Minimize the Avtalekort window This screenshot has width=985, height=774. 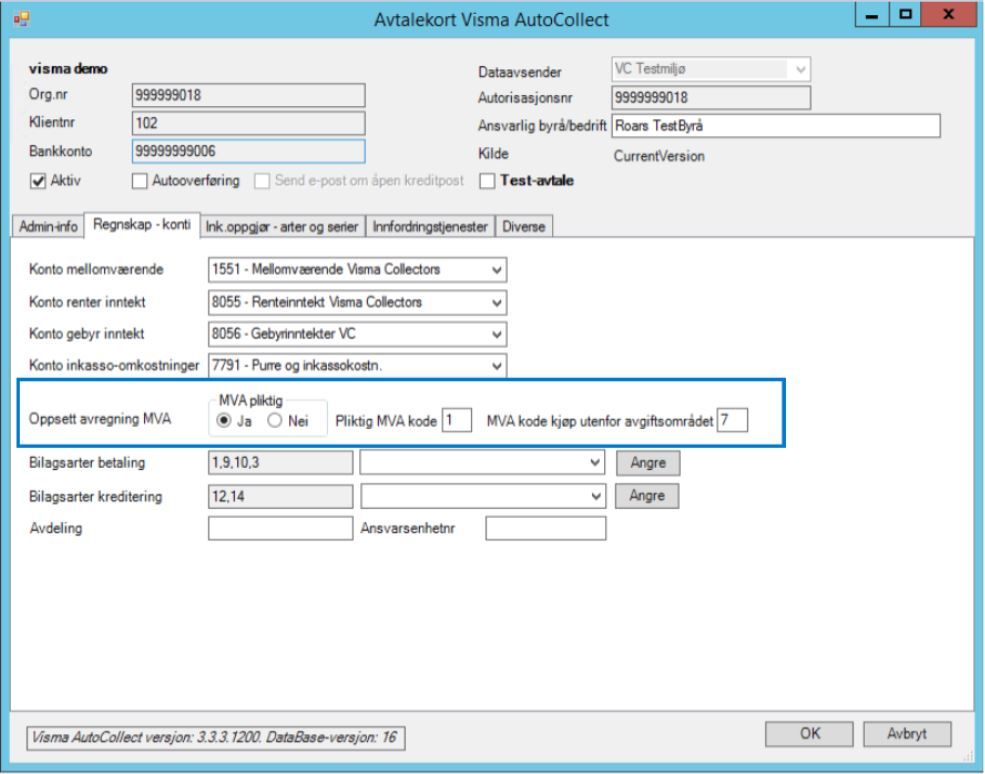click(x=871, y=15)
